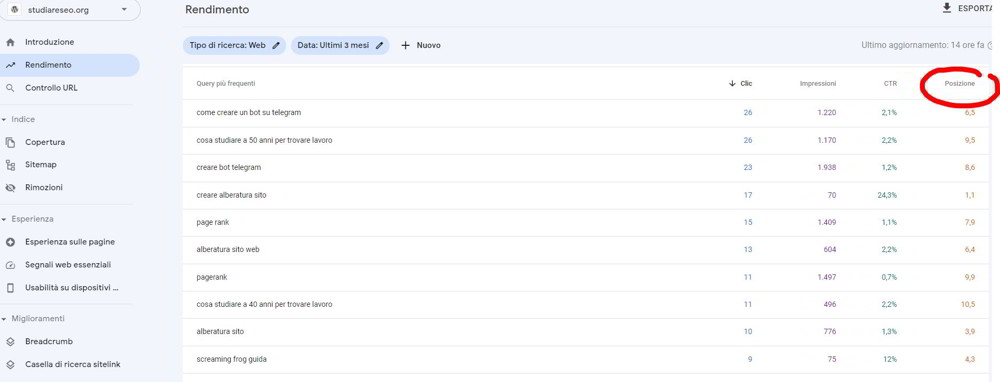Sort the table by Impressioni column
The width and height of the screenshot is (1000, 382).
818,84
